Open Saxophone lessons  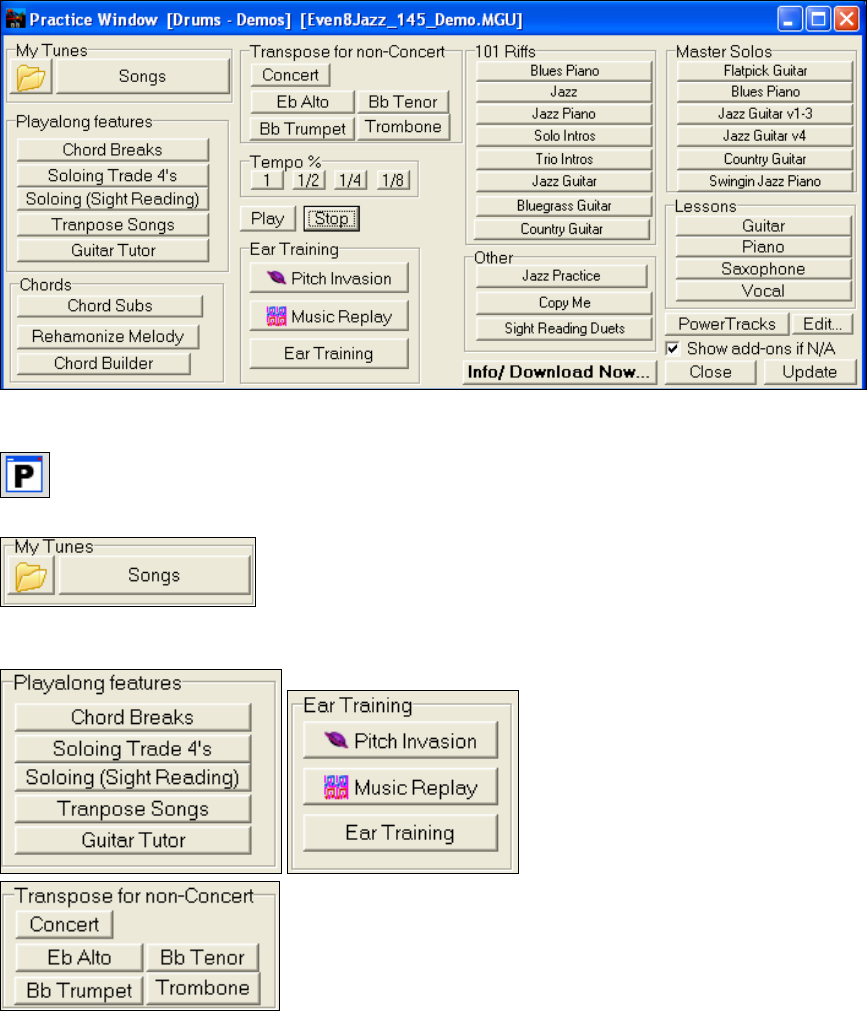click(763, 270)
